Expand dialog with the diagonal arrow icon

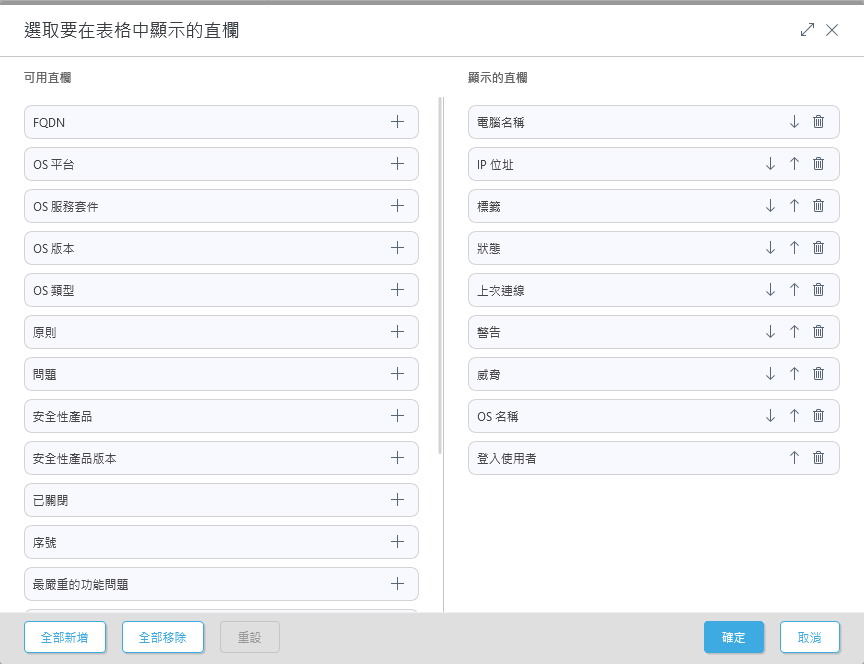(807, 30)
